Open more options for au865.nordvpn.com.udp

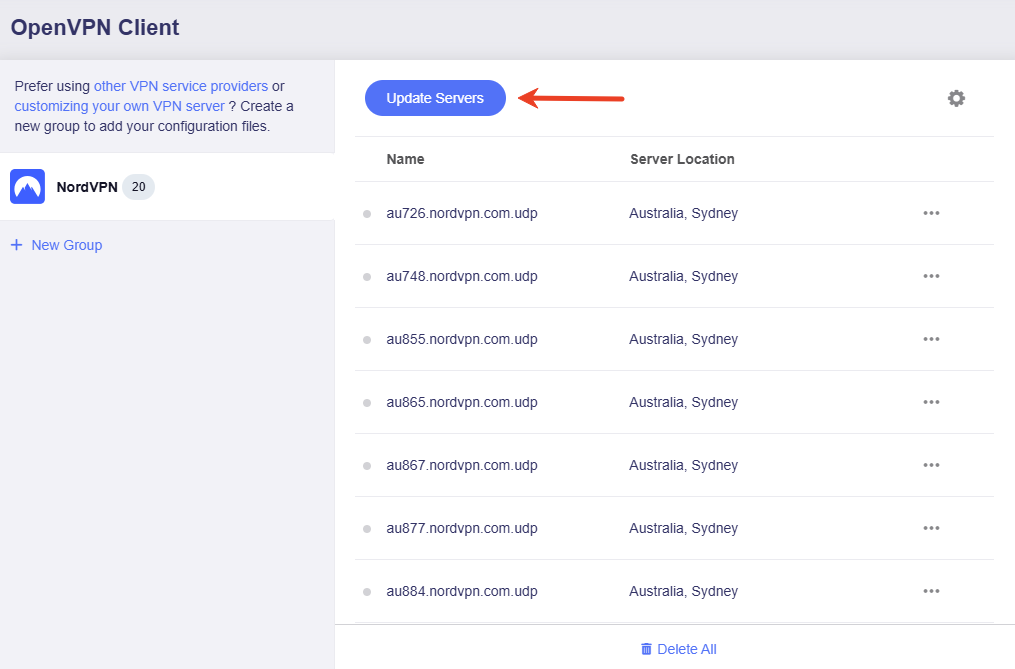click(x=931, y=402)
